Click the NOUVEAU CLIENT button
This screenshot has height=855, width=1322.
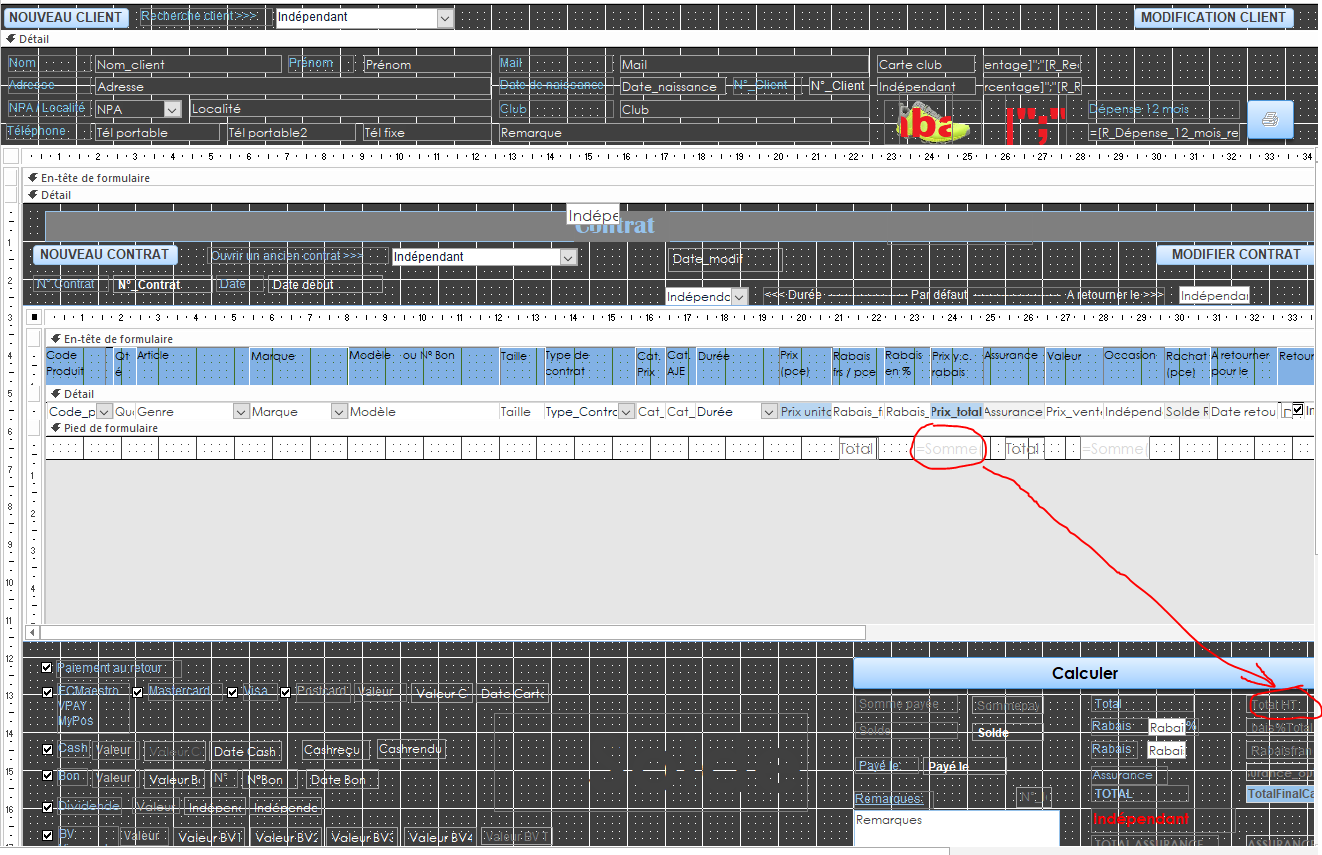(x=68, y=17)
